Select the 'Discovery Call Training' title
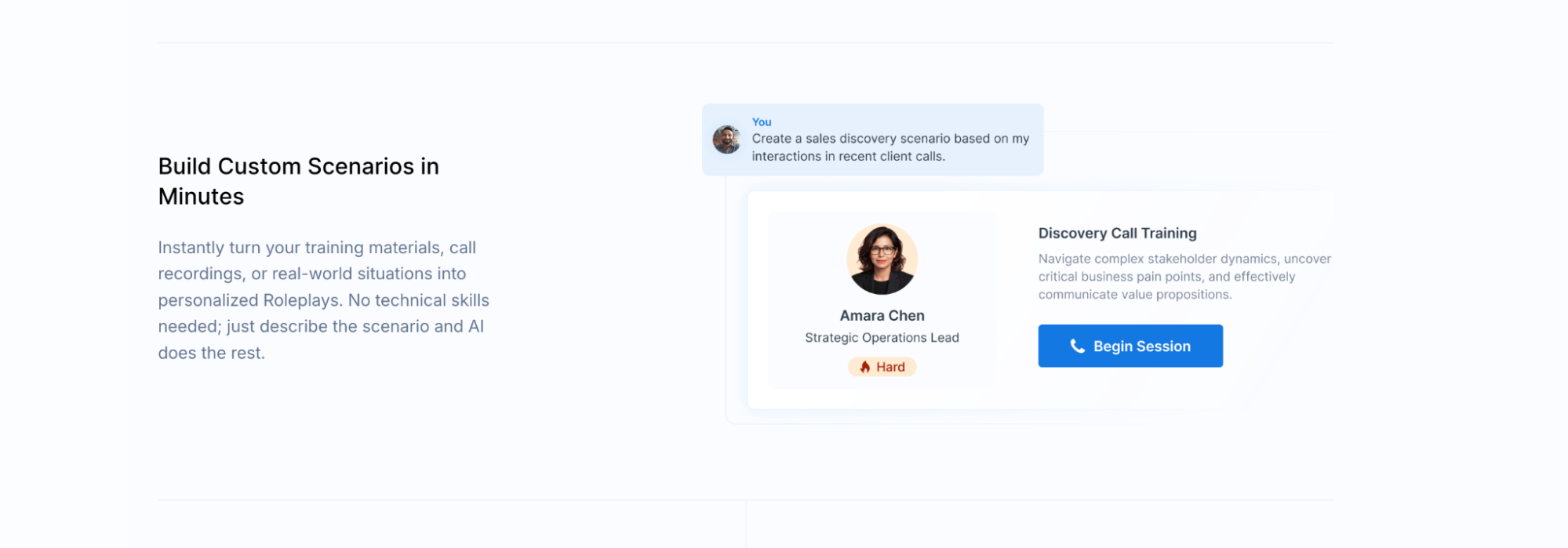The height and width of the screenshot is (548, 1568). [x=1118, y=233]
